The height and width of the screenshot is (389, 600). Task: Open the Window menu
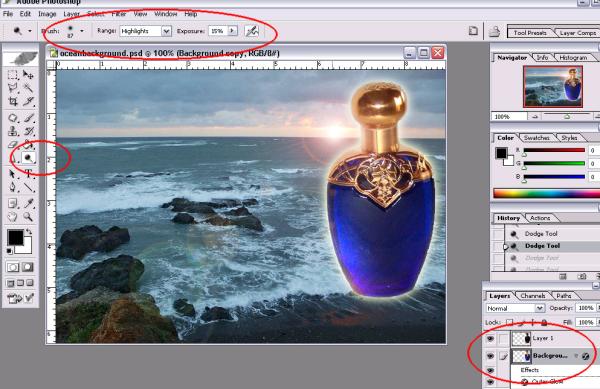(x=165, y=14)
